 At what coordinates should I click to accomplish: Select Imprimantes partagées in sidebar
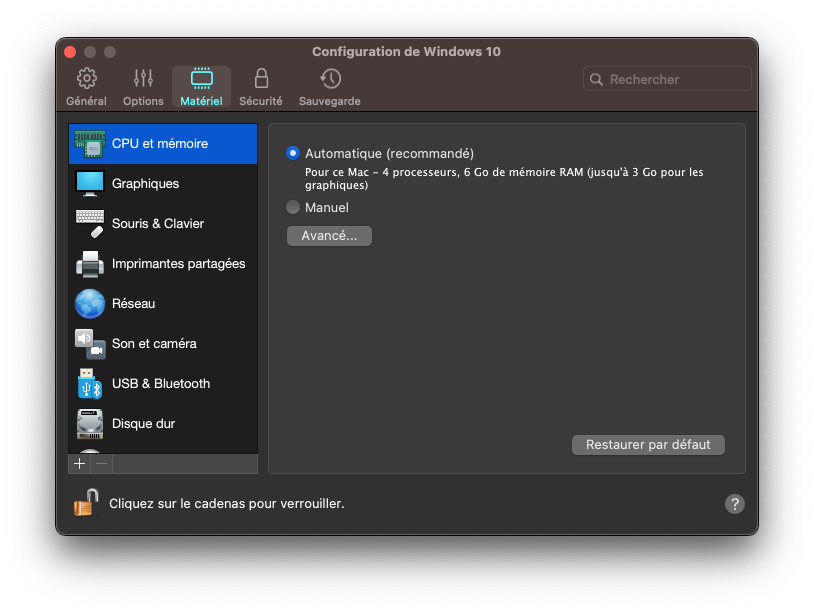(x=163, y=264)
